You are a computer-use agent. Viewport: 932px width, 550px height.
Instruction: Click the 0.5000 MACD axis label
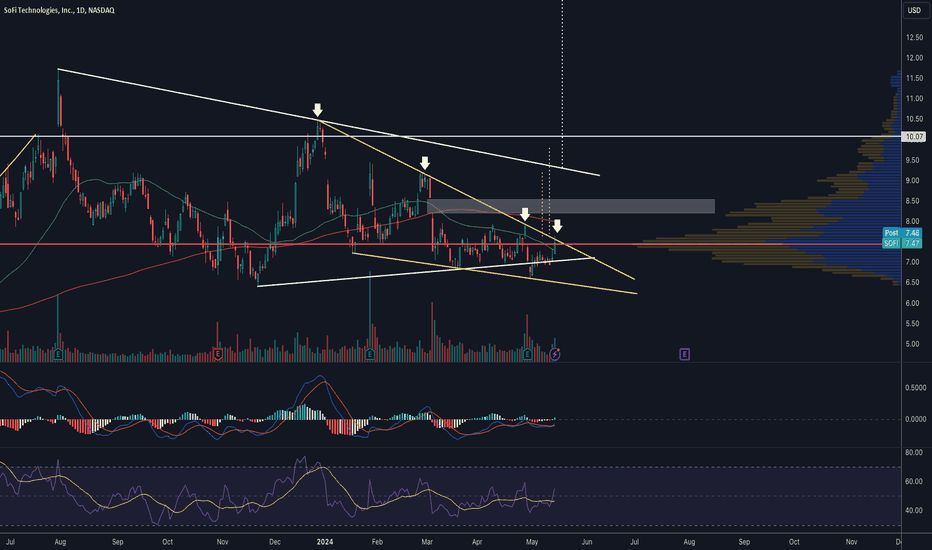(x=915, y=388)
